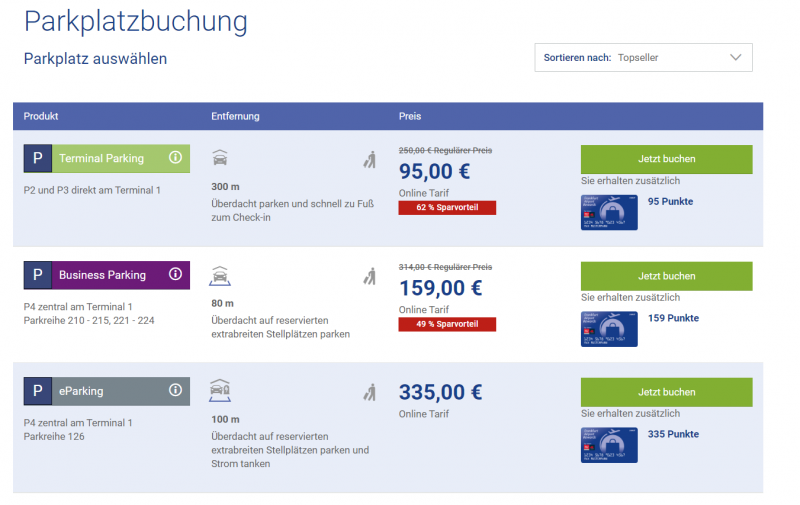Book eParking with 'Jetzt buchen'
This screenshot has width=800, height=505.
click(666, 392)
